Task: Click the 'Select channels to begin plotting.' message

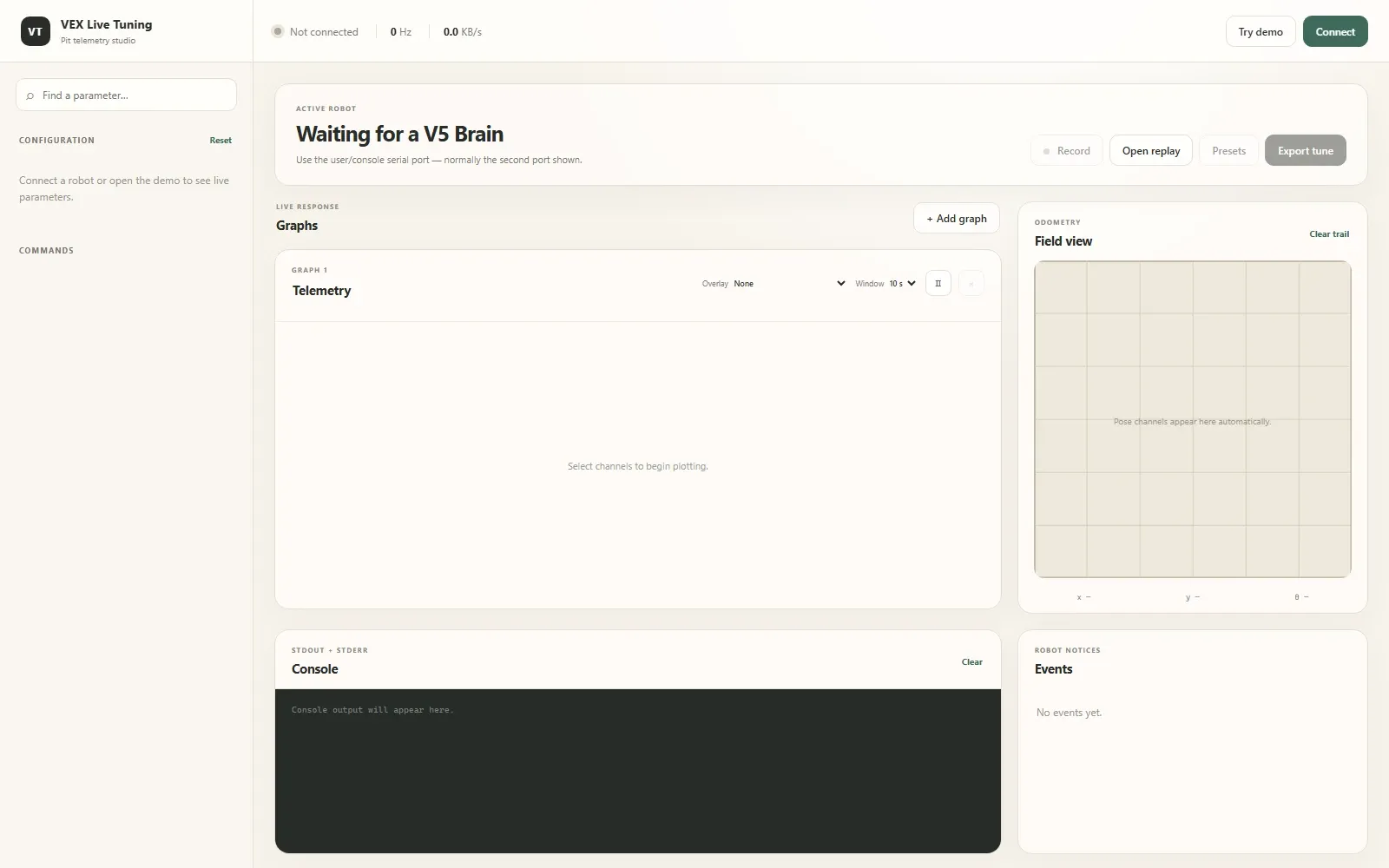Action: pyautogui.click(x=638, y=466)
